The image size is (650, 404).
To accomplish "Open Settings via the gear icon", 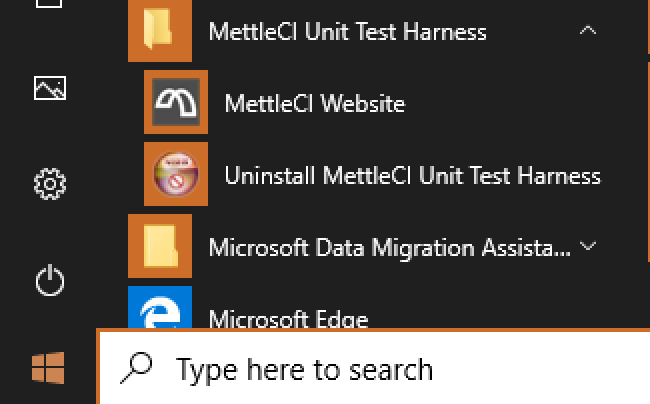I will [49, 184].
